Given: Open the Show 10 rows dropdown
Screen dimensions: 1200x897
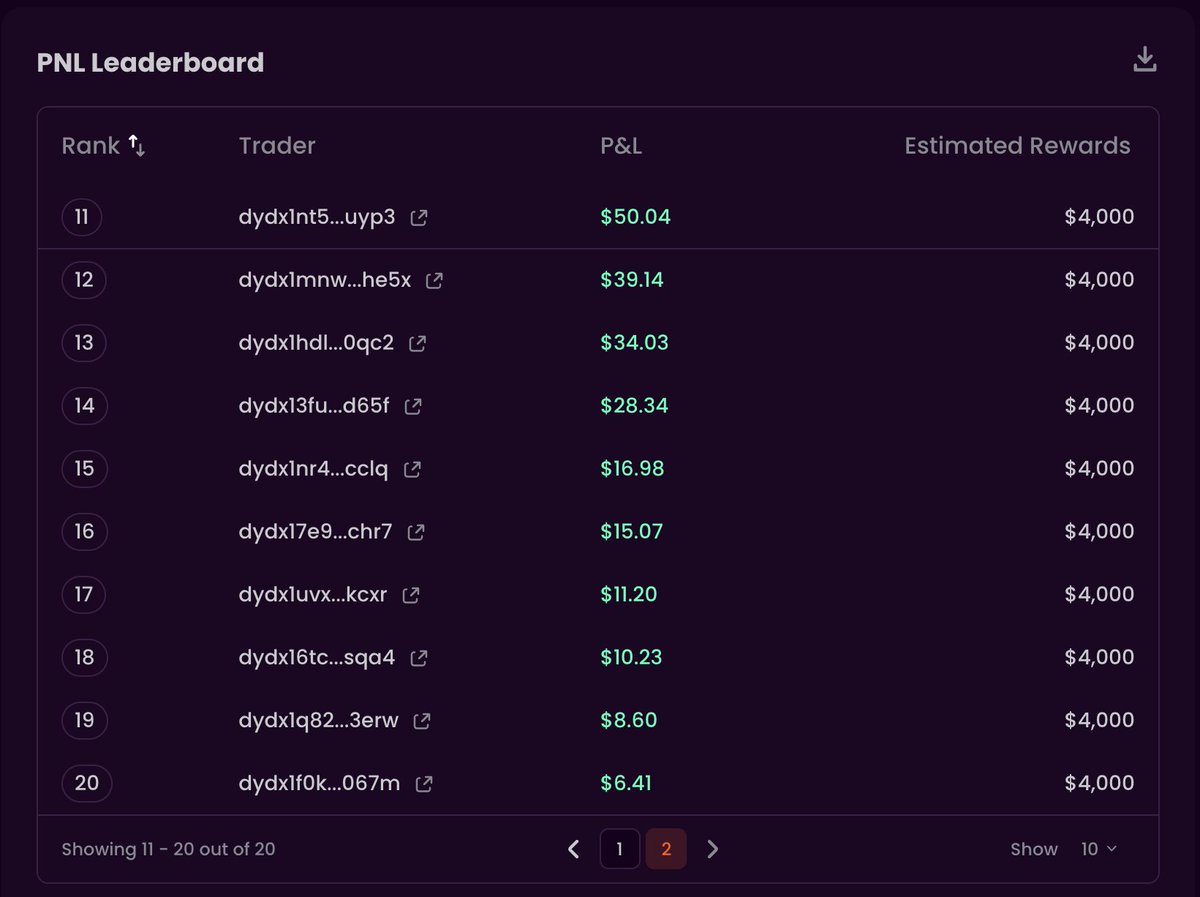Looking at the screenshot, I should pos(1099,849).
